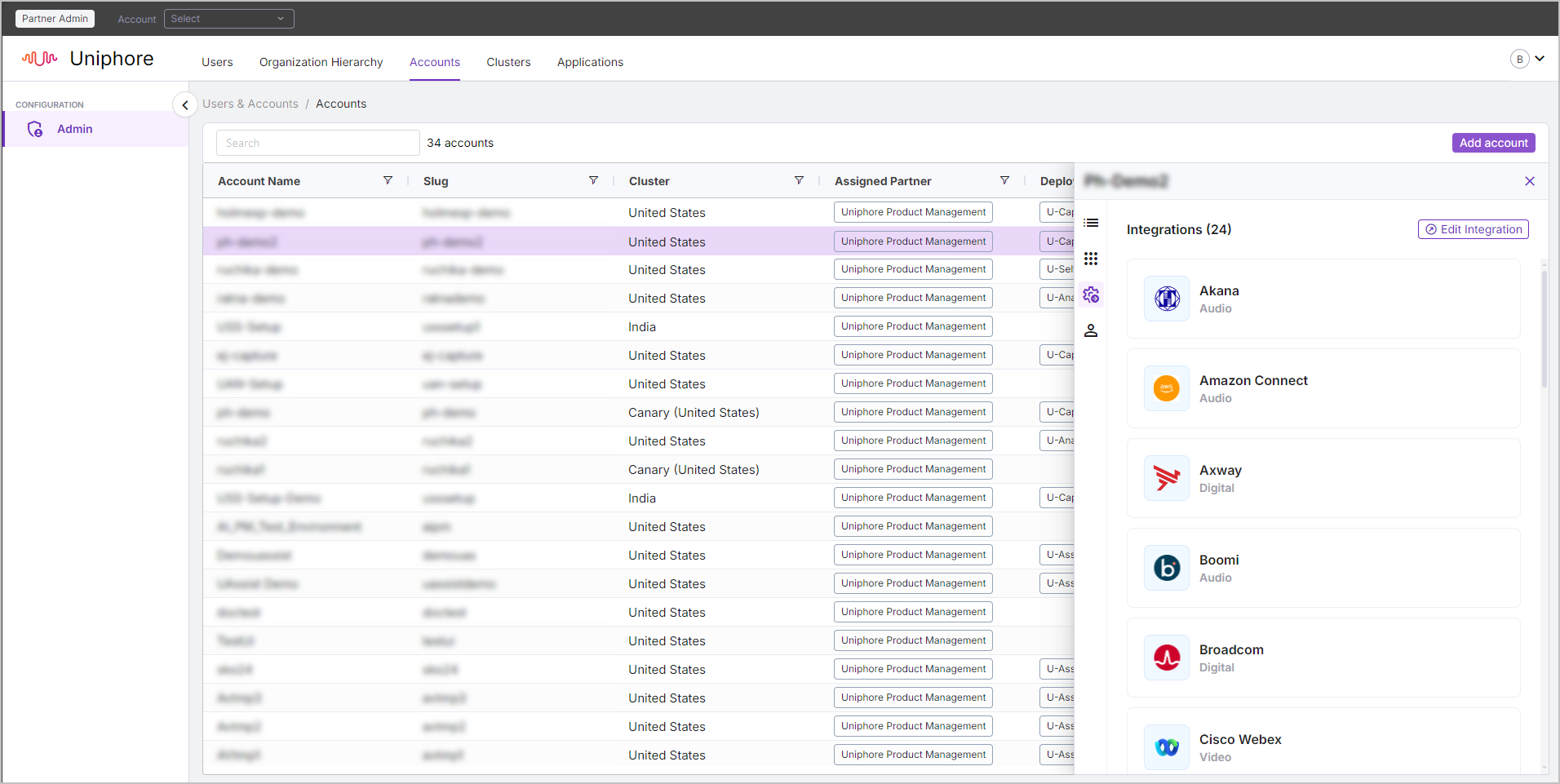1560x784 pixels.
Task: Switch to the Clusters tab
Action: (x=508, y=62)
